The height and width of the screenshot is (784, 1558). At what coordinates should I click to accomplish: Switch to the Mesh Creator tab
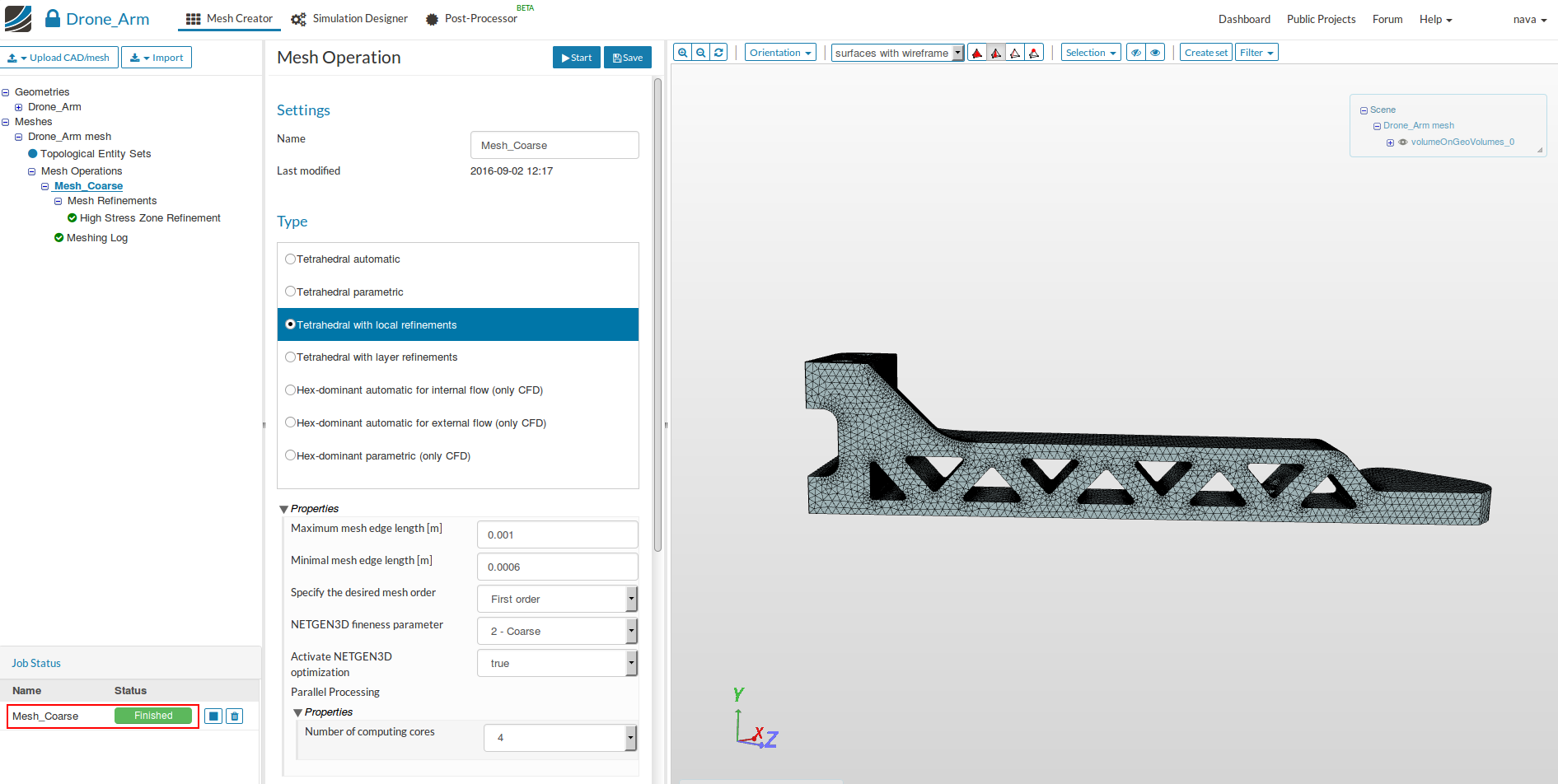(x=229, y=18)
